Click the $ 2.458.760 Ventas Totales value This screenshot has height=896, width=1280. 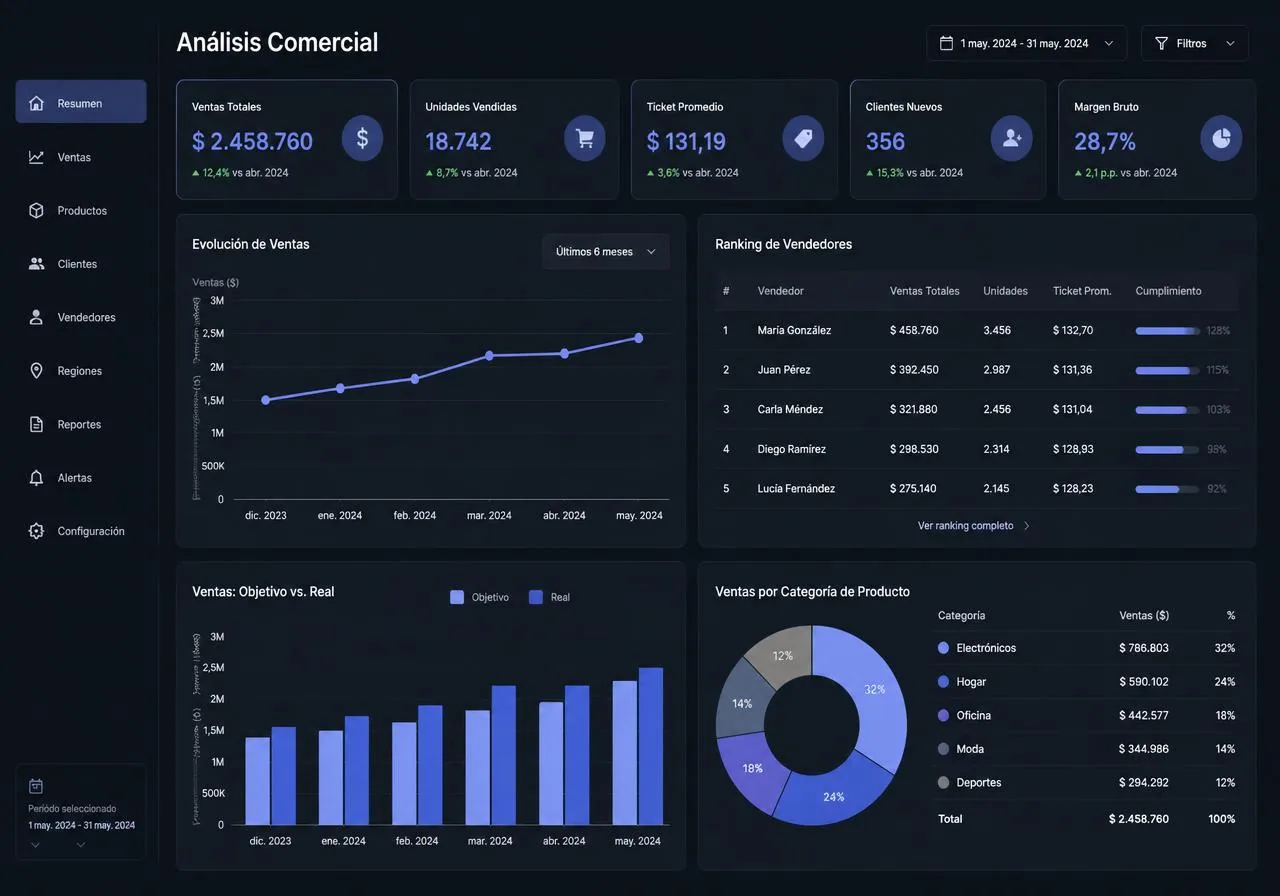pyautogui.click(x=252, y=141)
